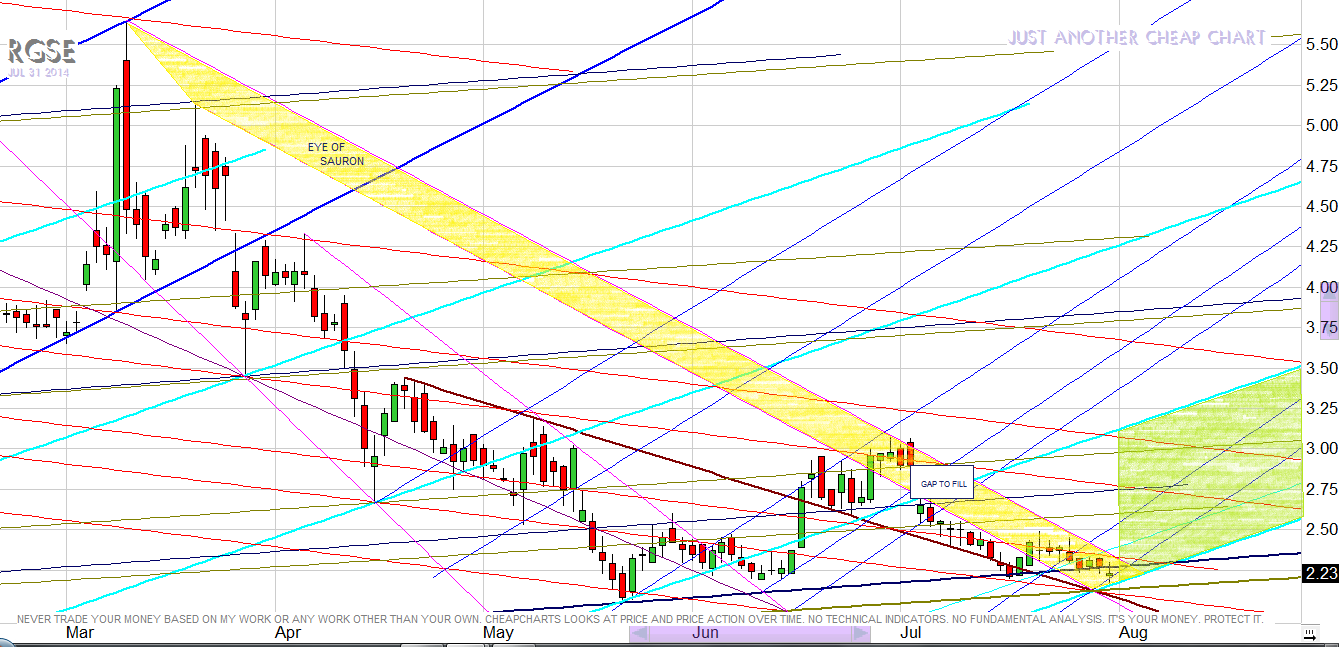Click the scroll-to-latest icon at bottom right

[1310, 634]
